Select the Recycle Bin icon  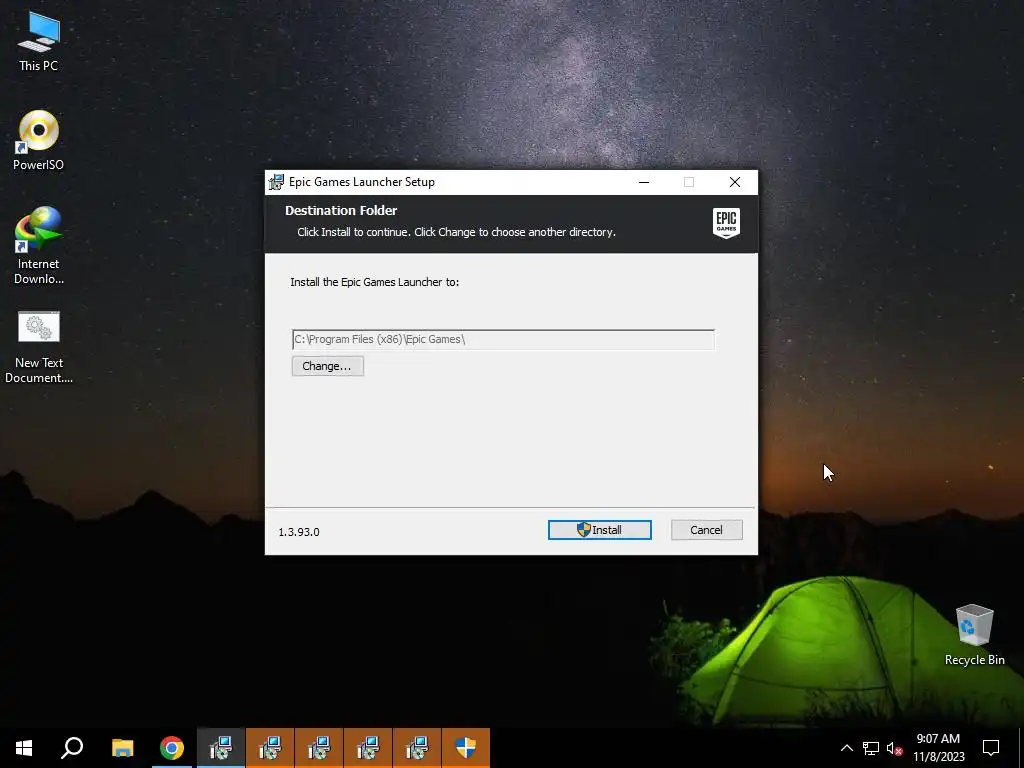click(974, 635)
